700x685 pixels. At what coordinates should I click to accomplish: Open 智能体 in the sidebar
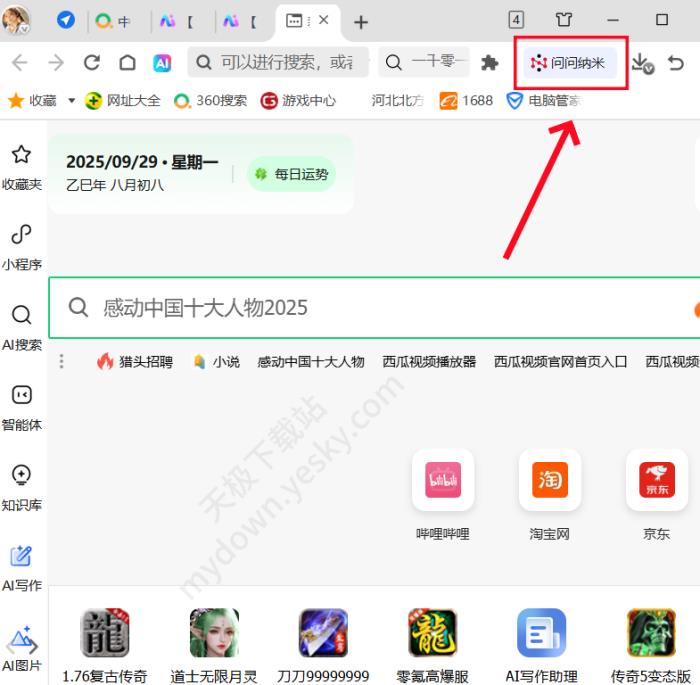tap(21, 407)
